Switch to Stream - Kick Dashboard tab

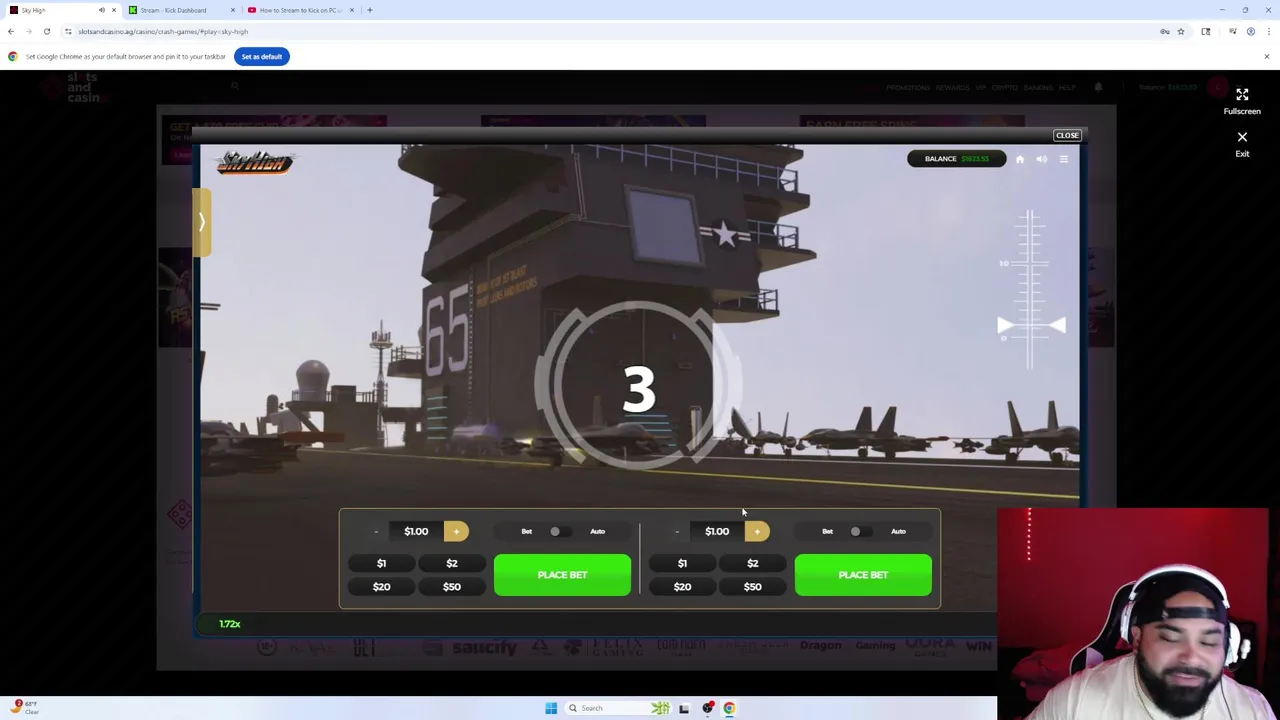pyautogui.click(x=180, y=10)
